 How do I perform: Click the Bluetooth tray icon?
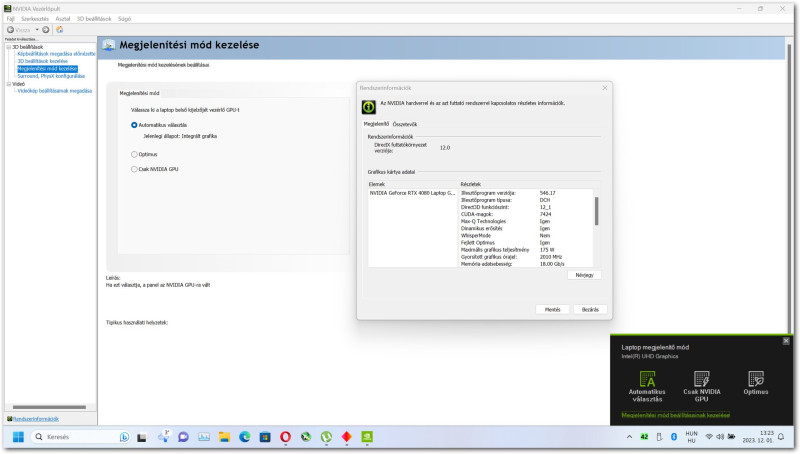coord(673,437)
